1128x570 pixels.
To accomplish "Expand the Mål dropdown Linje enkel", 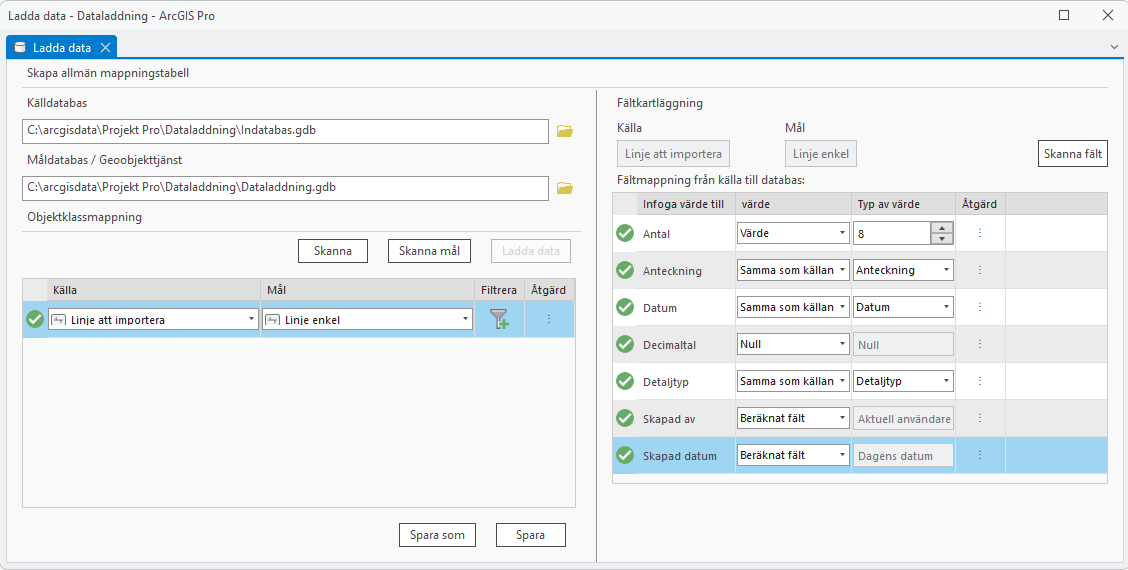I will [465, 320].
